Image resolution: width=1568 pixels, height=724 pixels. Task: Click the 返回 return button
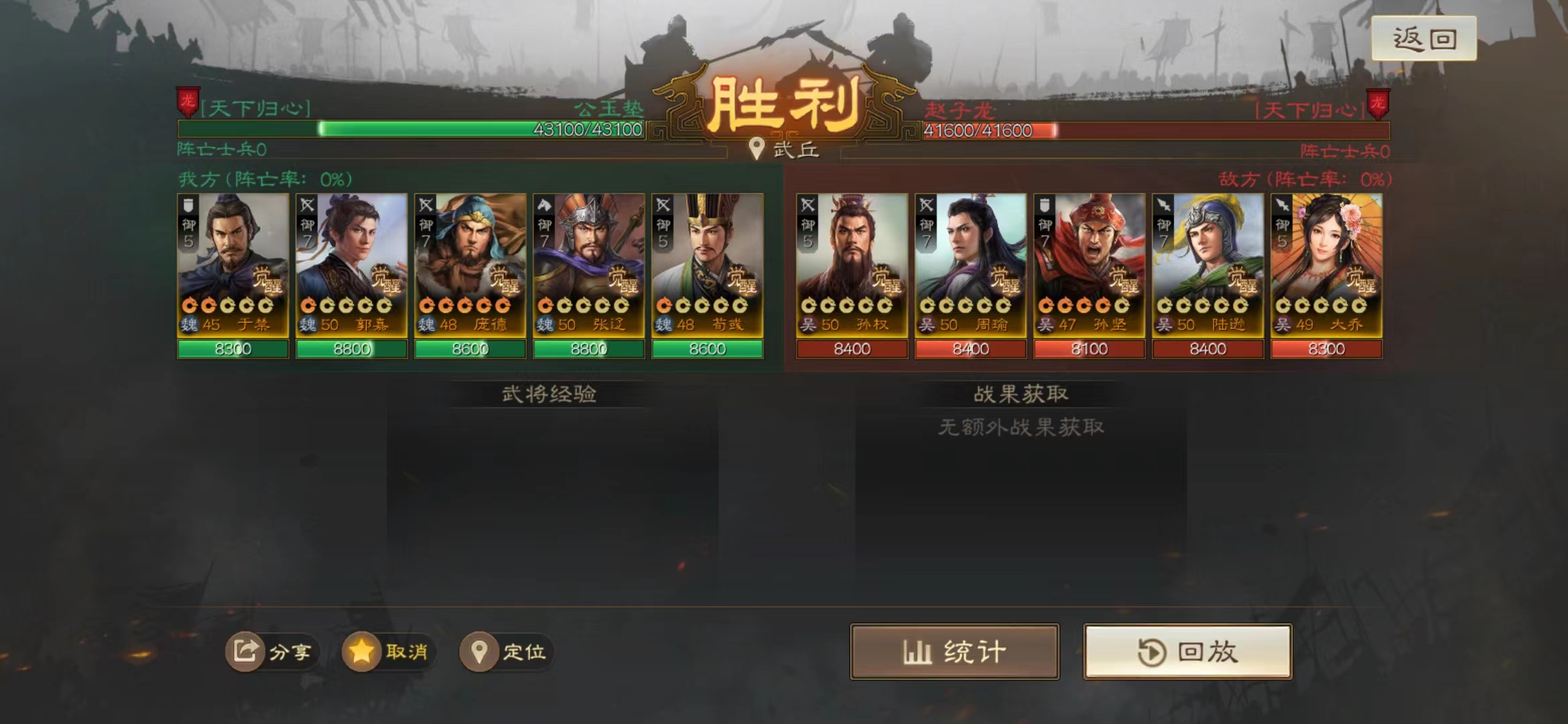point(1424,39)
